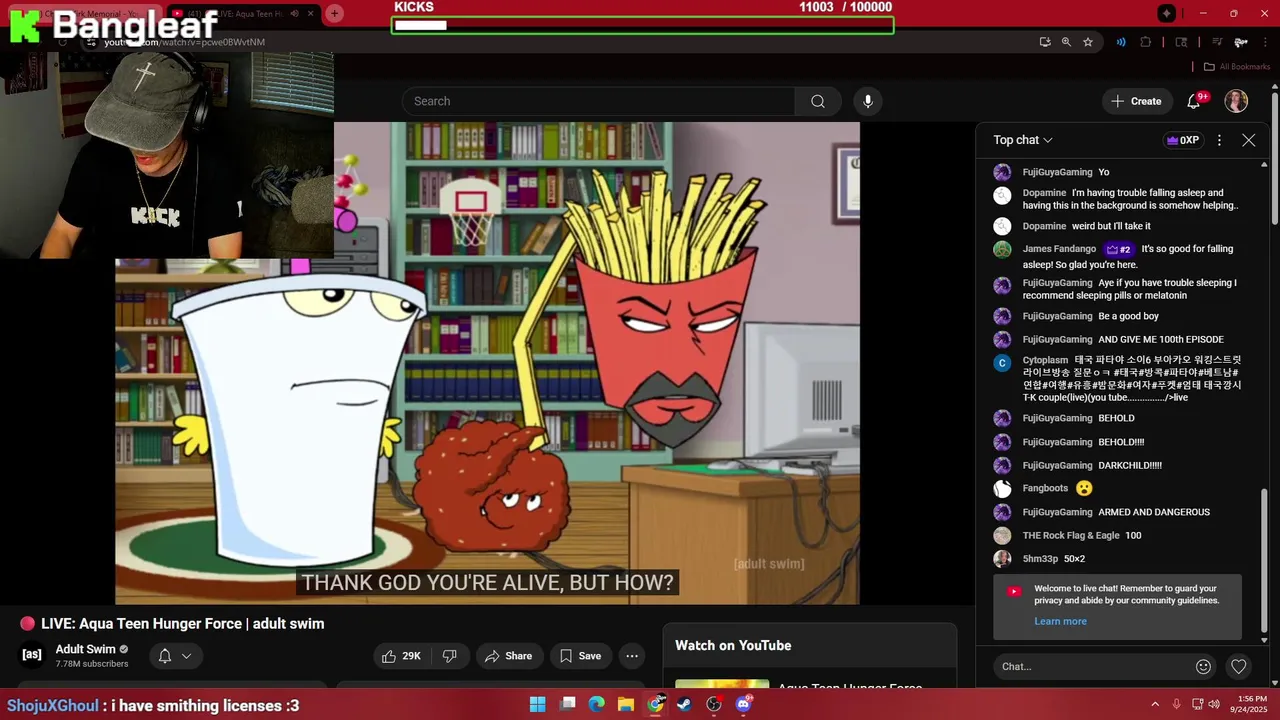Open YouTube notifications bell

click(1194, 101)
